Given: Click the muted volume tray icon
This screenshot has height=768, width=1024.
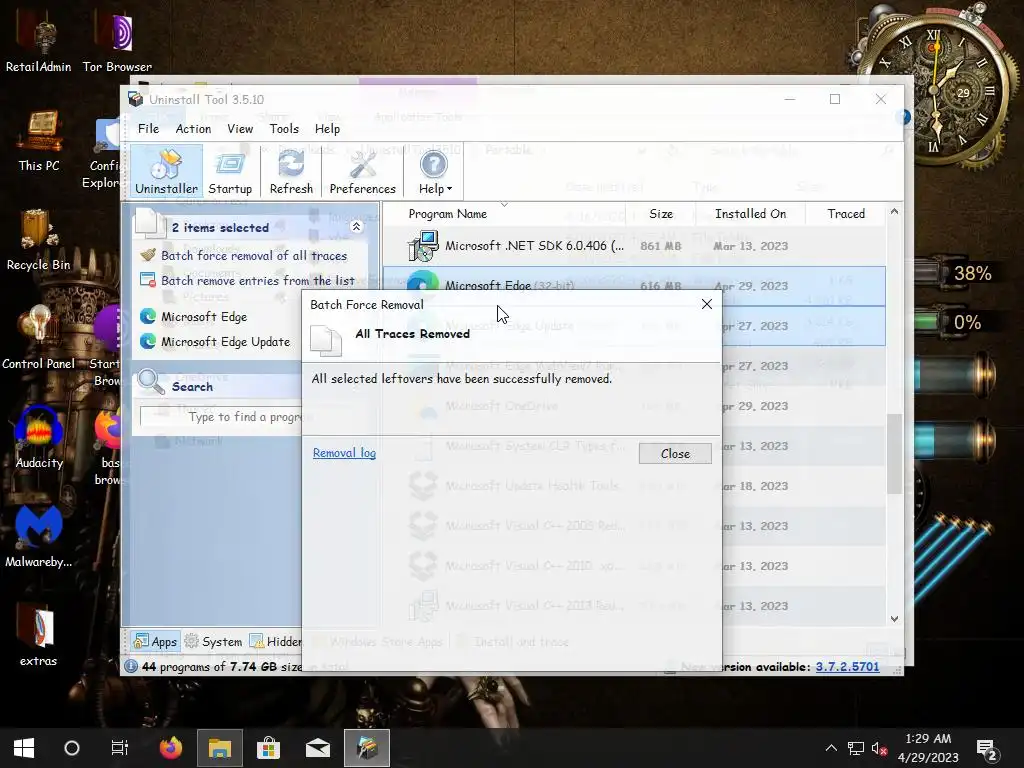Looking at the screenshot, I should click(x=879, y=748).
